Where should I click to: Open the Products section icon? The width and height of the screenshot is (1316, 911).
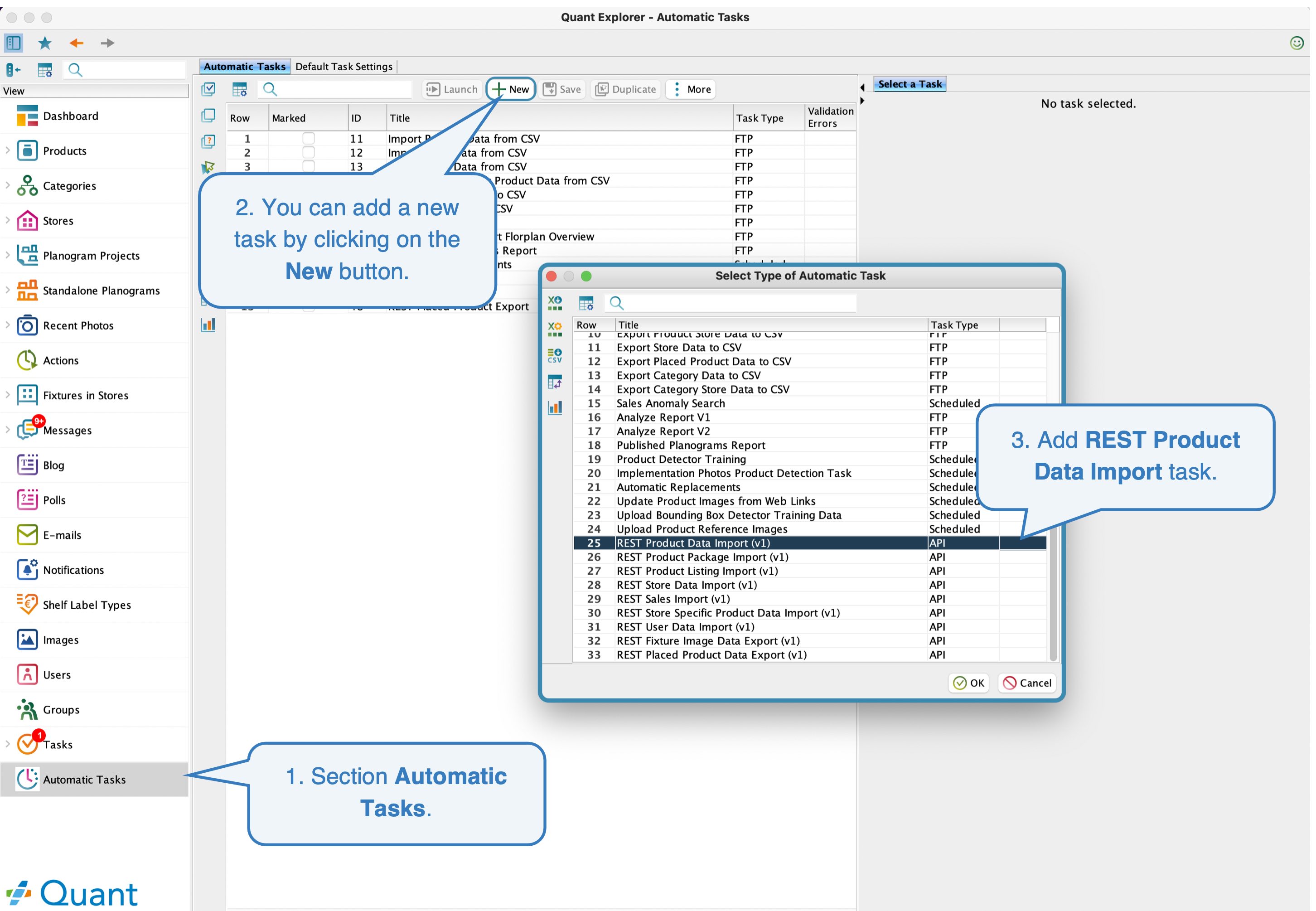click(27, 150)
